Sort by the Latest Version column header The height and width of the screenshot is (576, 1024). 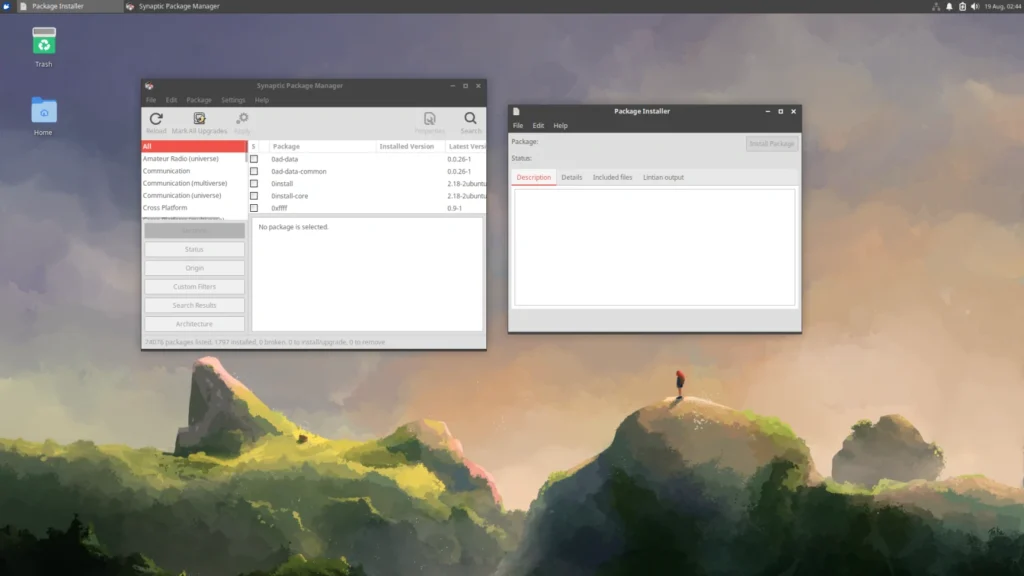tap(466, 146)
